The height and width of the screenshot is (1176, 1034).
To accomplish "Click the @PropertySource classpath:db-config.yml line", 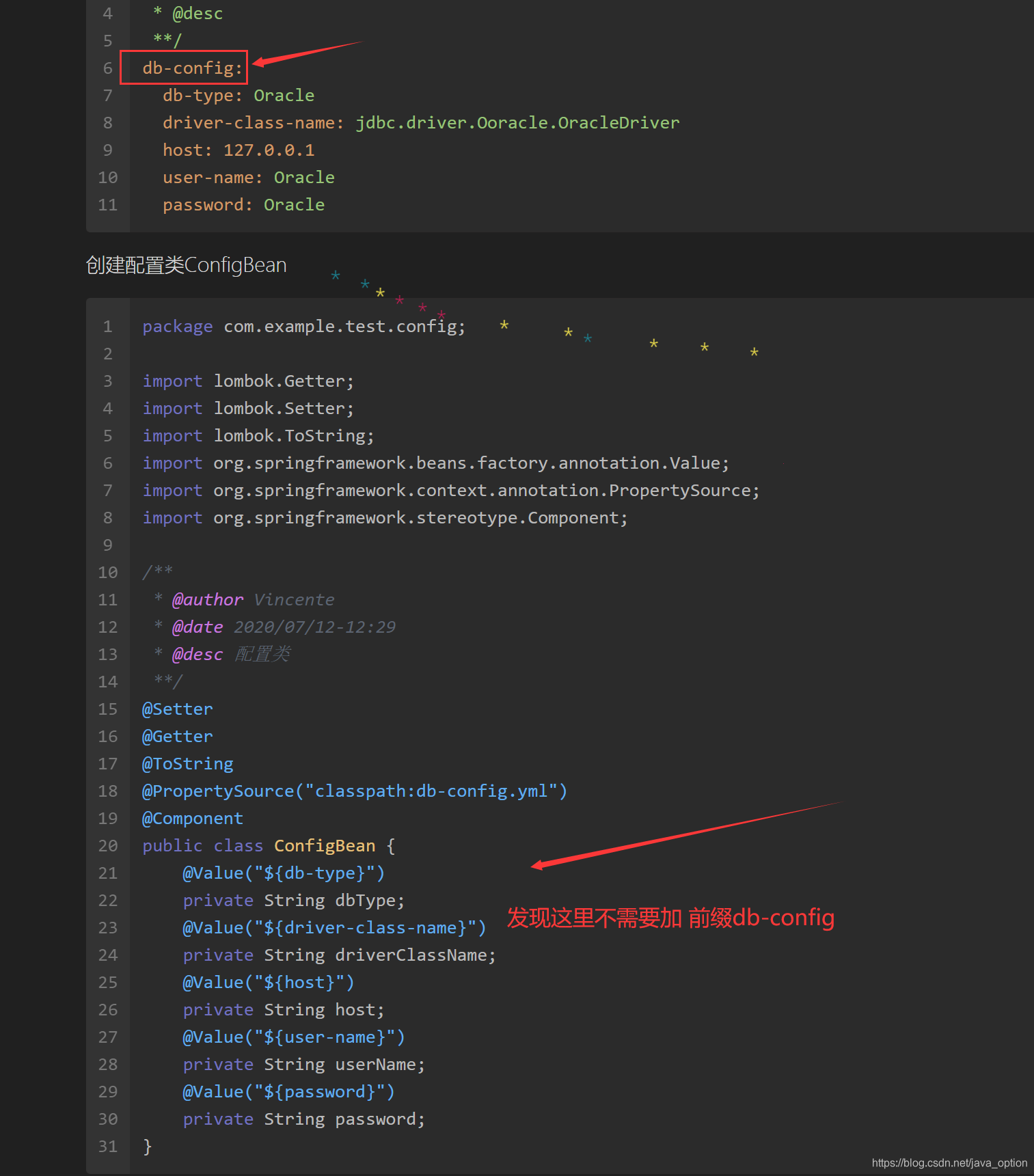I will click(355, 791).
